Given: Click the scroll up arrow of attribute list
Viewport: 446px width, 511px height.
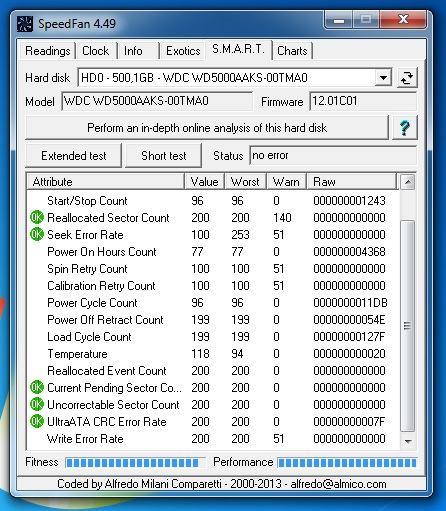Looking at the screenshot, I should click(407, 182).
